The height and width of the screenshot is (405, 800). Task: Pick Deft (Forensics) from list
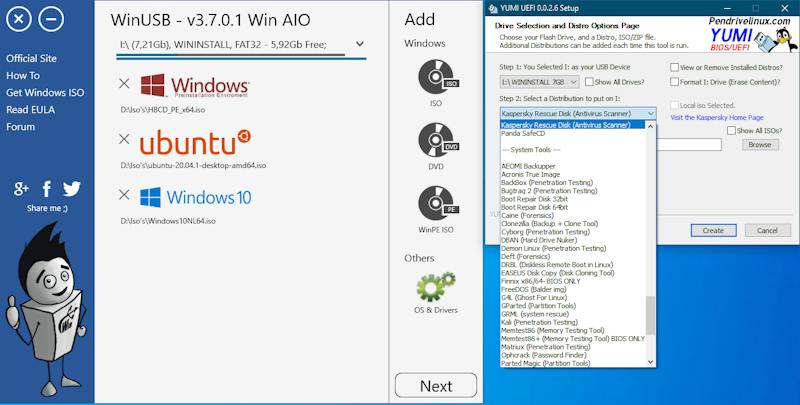pyautogui.click(x=526, y=257)
